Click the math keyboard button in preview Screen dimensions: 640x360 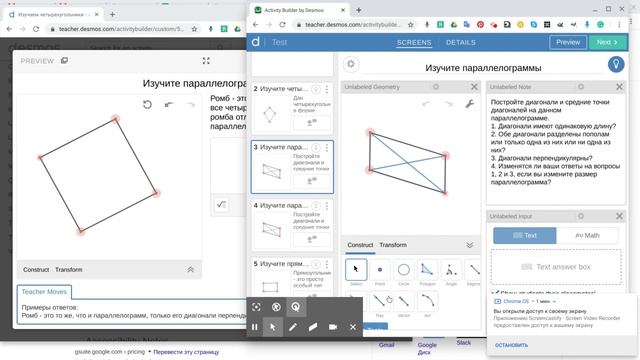coord(222,204)
